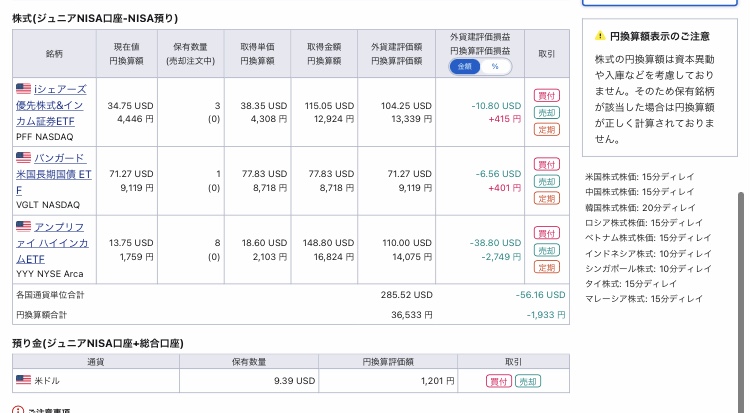
Task: Click the 売却 button for YYY
Action: tap(547, 250)
